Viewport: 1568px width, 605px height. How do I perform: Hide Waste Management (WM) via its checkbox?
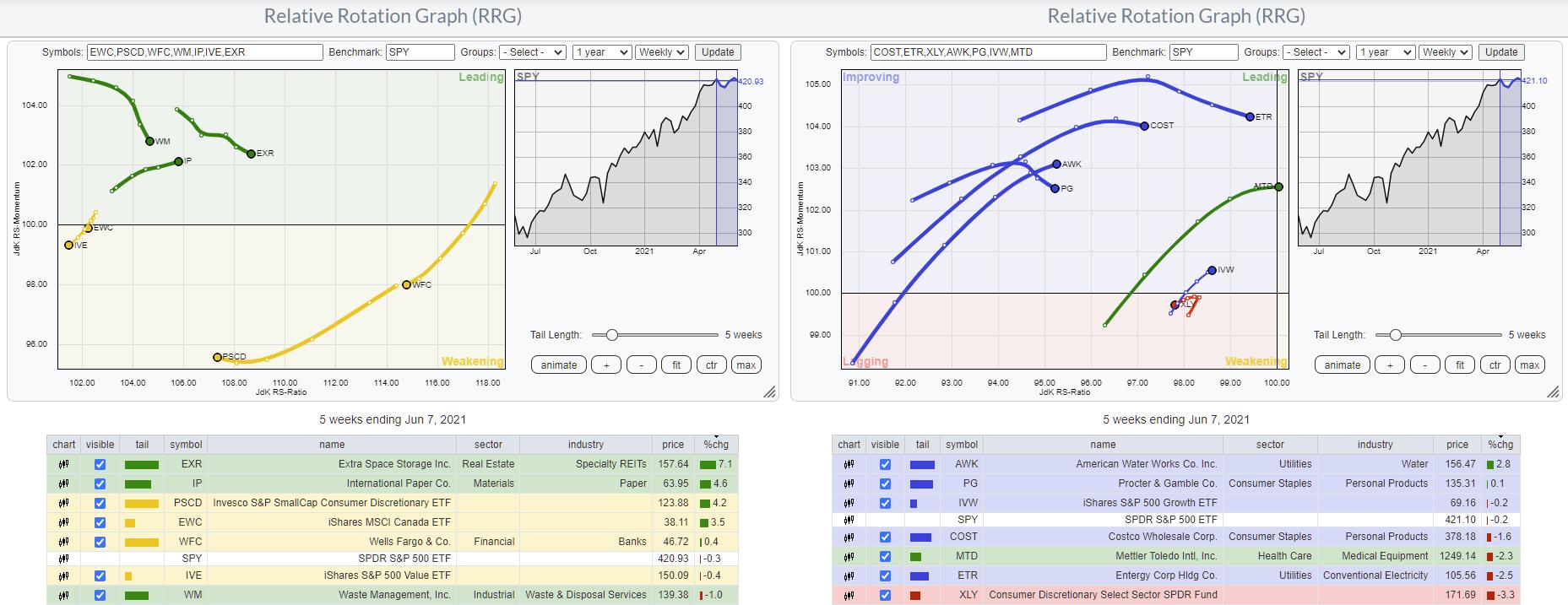click(x=100, y=595)
